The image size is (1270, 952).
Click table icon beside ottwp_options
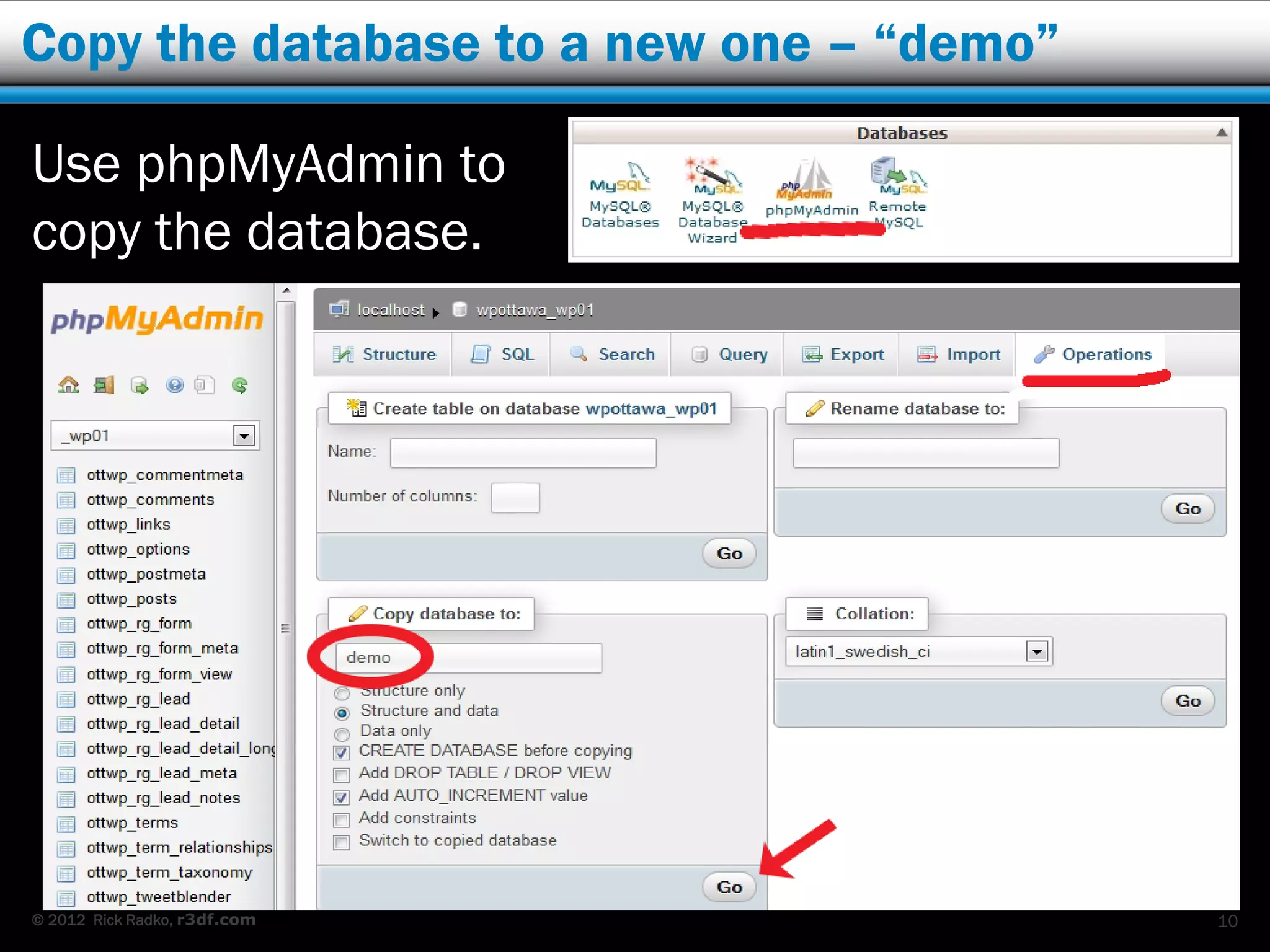coord(66,550)
